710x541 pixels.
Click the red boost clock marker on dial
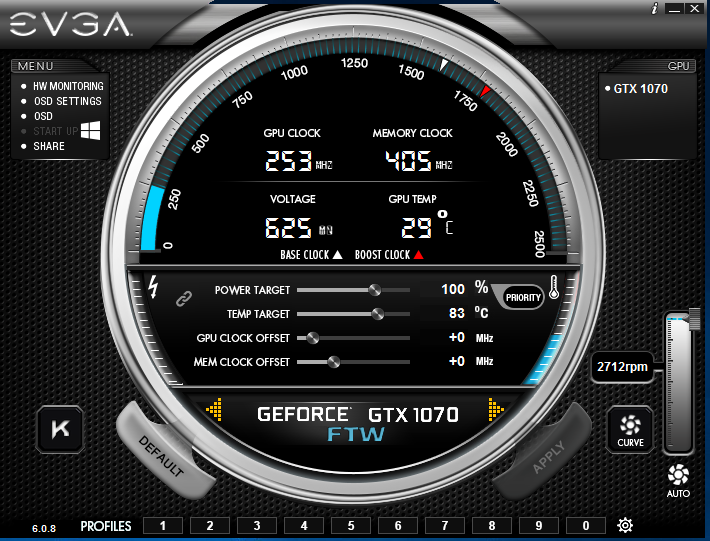pyautogui.click(x=485, y=91)
